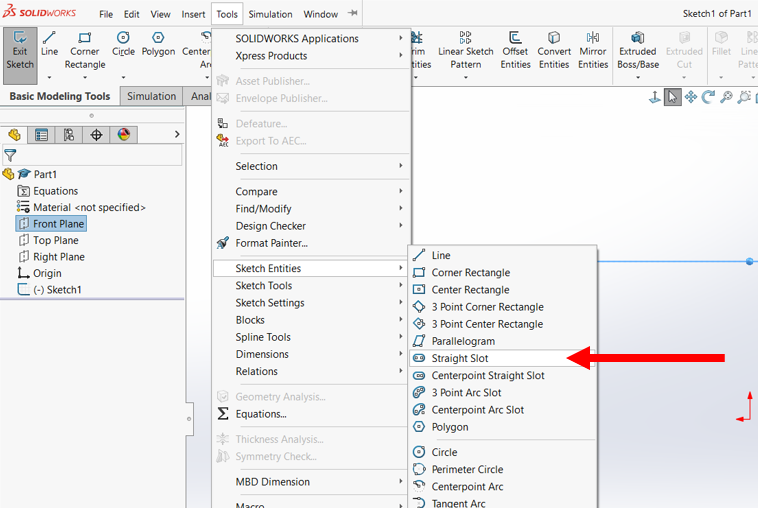The image size is (758, 508).
Task: Open the Appearances color wheel tab
Action: 124,135
